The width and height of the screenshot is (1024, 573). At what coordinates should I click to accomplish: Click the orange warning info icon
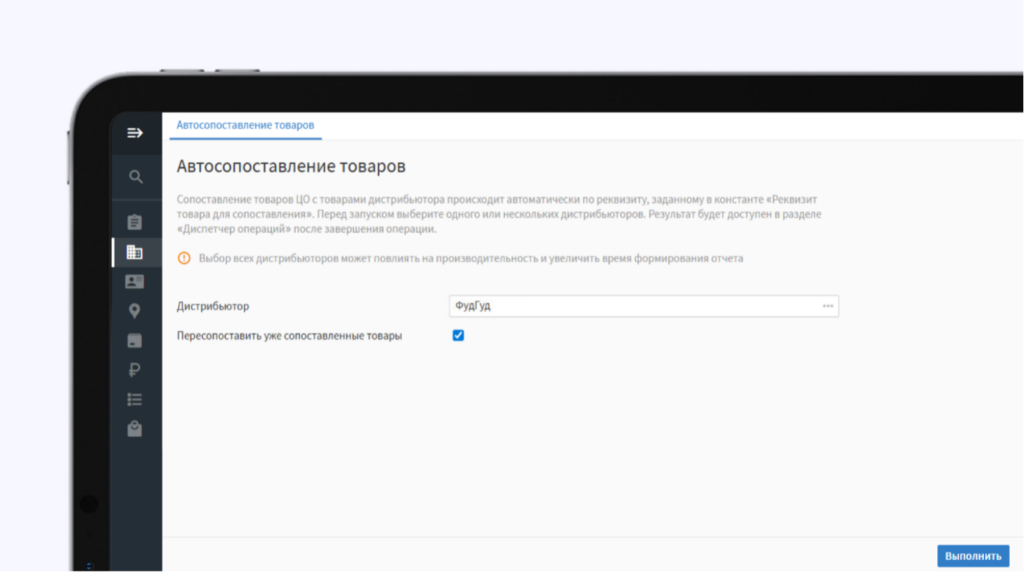[184, 258]
